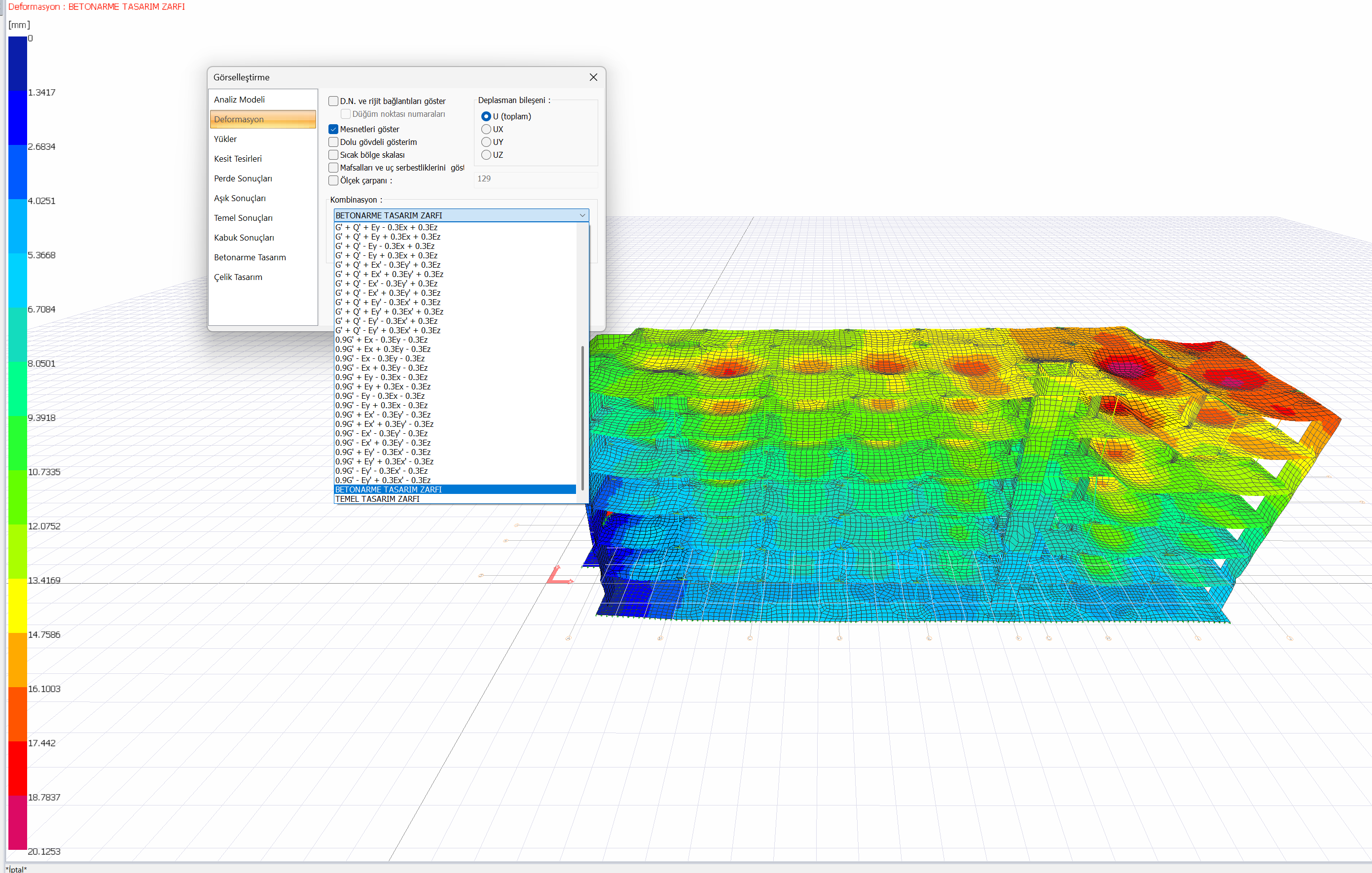Screen dimensions: 1372x873
Task: Close the Görselleştirme dialog
Action: 593,77
